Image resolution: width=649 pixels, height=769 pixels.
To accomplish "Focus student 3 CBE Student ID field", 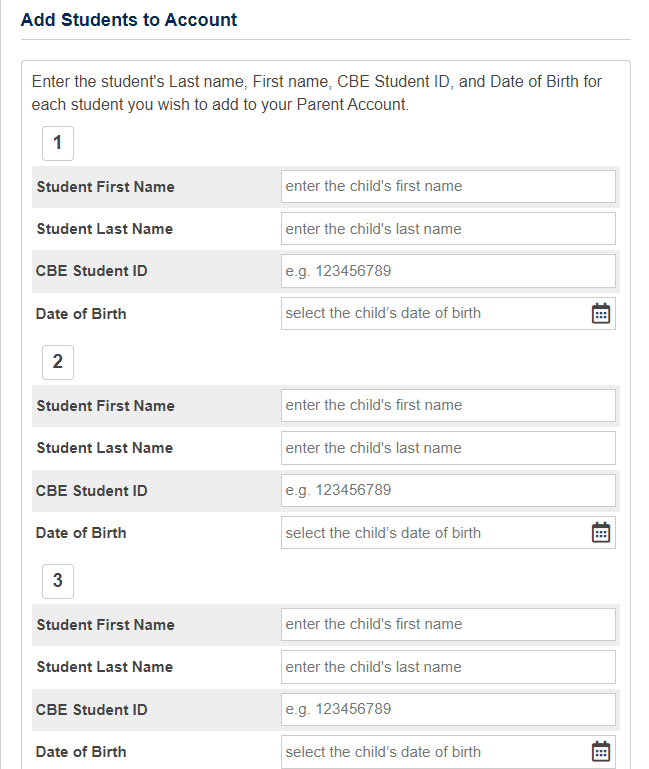I will pos(448,709).
